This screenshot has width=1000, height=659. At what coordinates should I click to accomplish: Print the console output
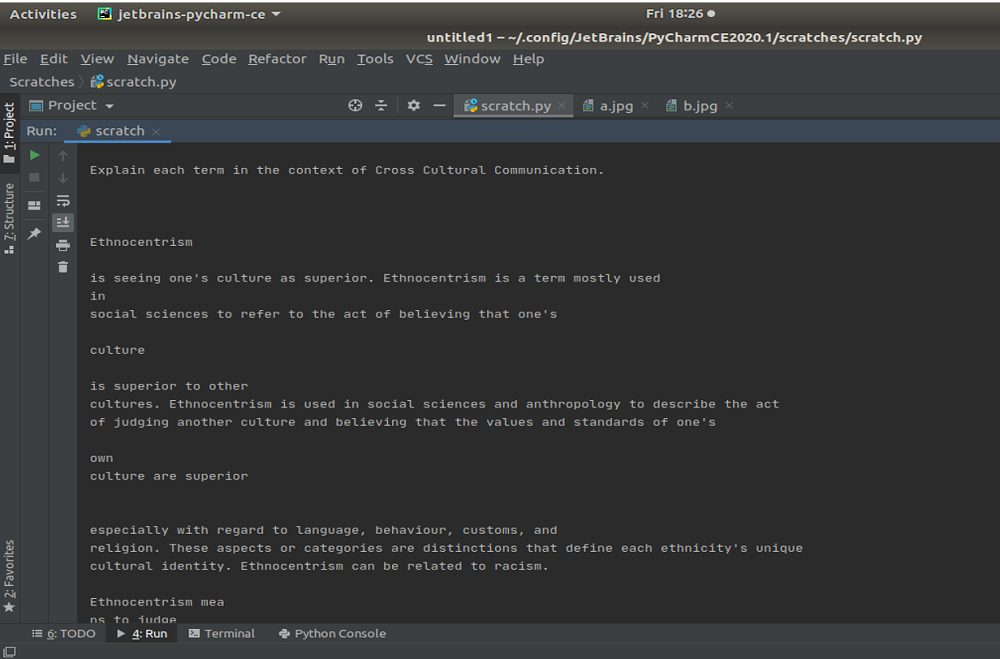63,244
